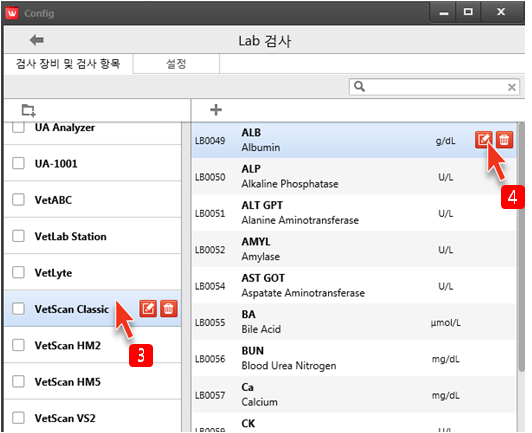Select the UA-1001 equipment row
Viewport: 532px width, 433px height.
[x=93, y=163]
